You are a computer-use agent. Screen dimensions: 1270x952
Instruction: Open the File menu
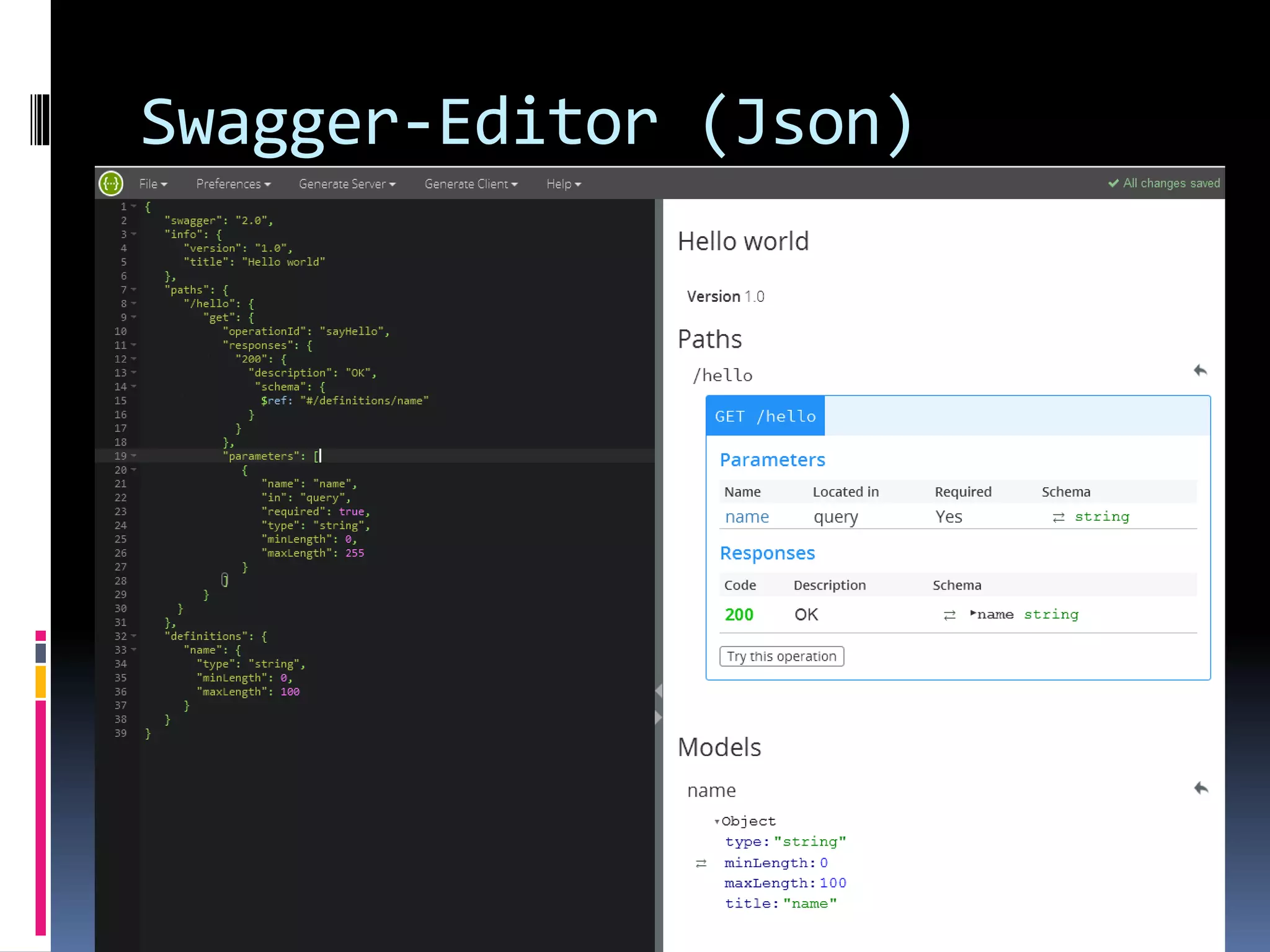tap(153, 184)
